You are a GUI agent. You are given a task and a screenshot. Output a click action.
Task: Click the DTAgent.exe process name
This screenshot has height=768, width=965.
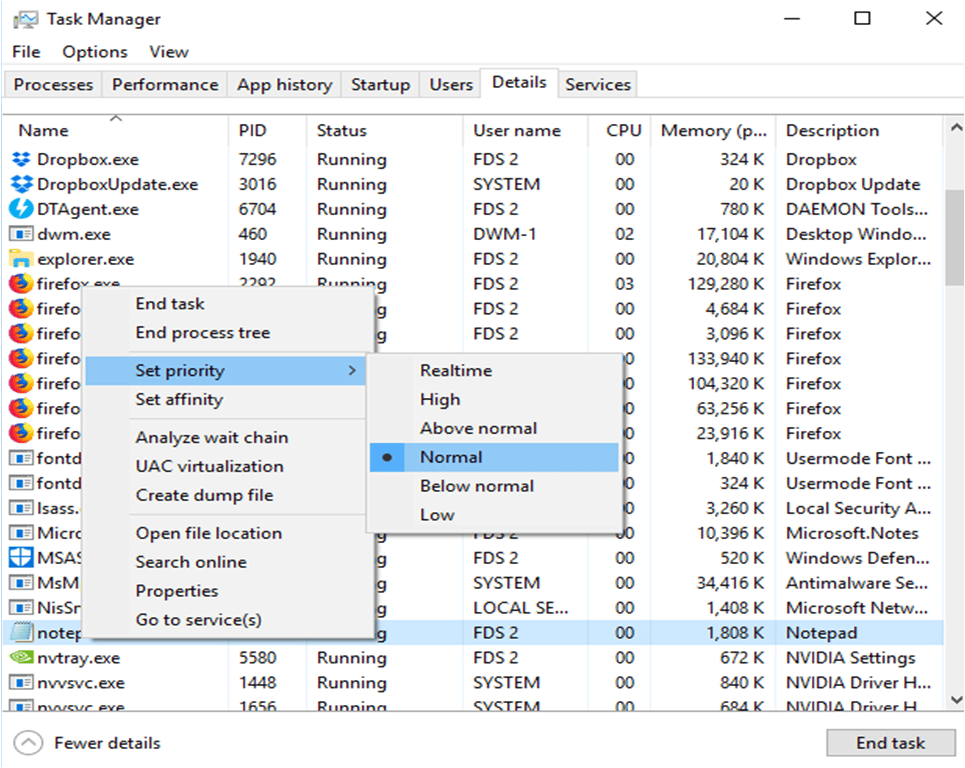(x=88, y=209)
